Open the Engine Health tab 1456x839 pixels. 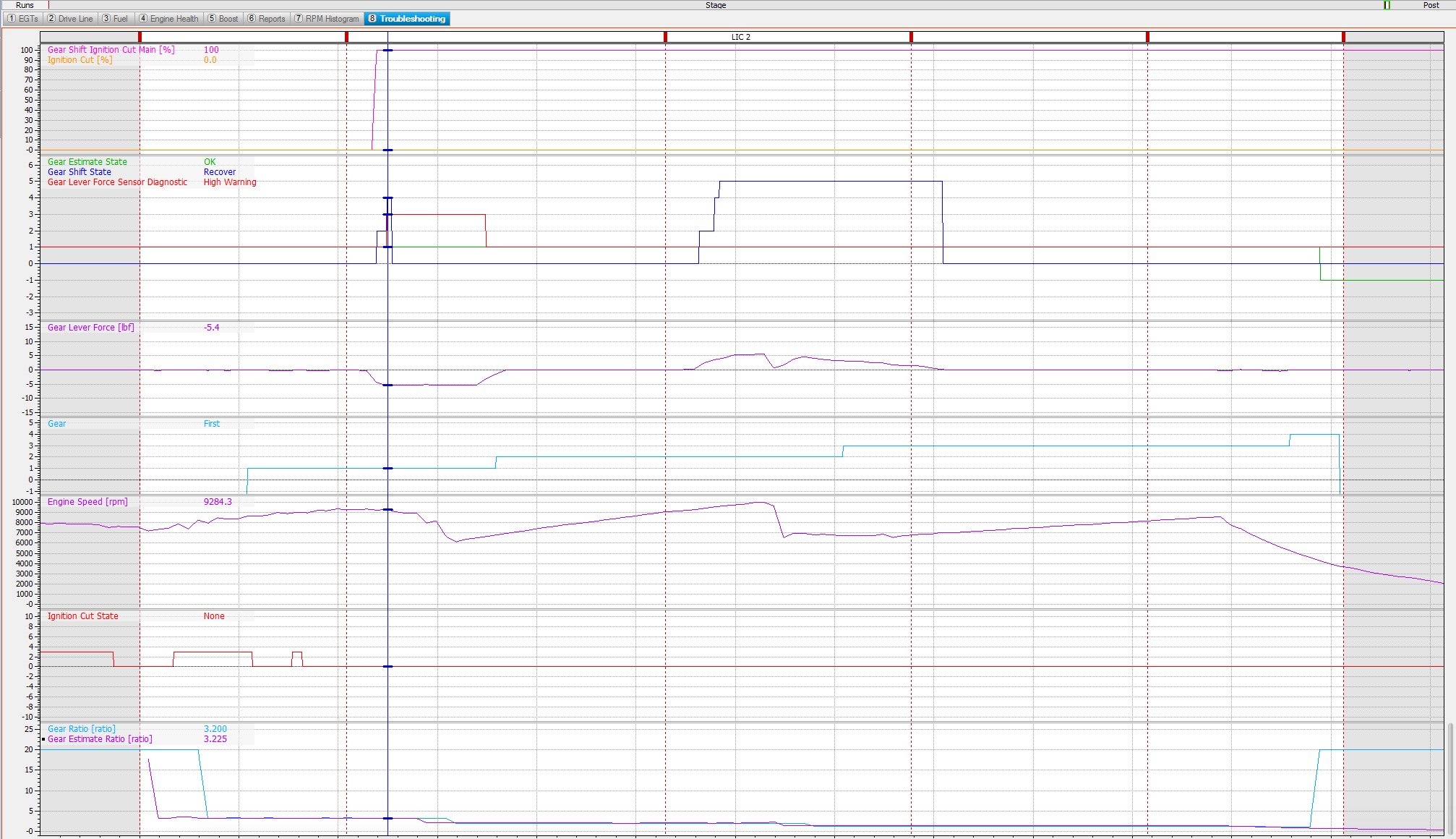[x=168, y=19]
